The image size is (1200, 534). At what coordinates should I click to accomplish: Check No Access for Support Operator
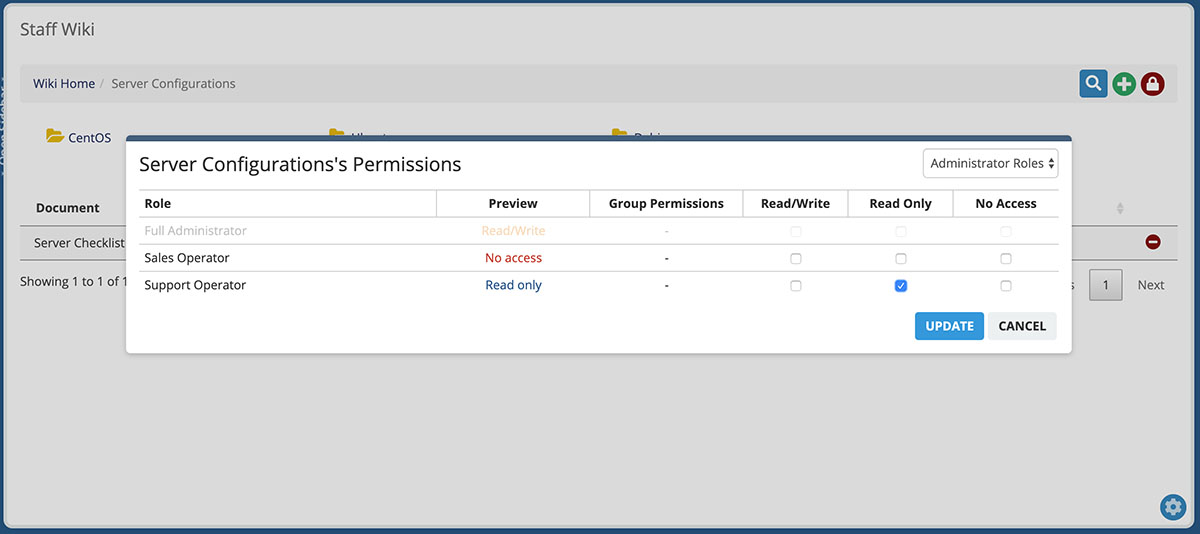(x=1006, y=285)
